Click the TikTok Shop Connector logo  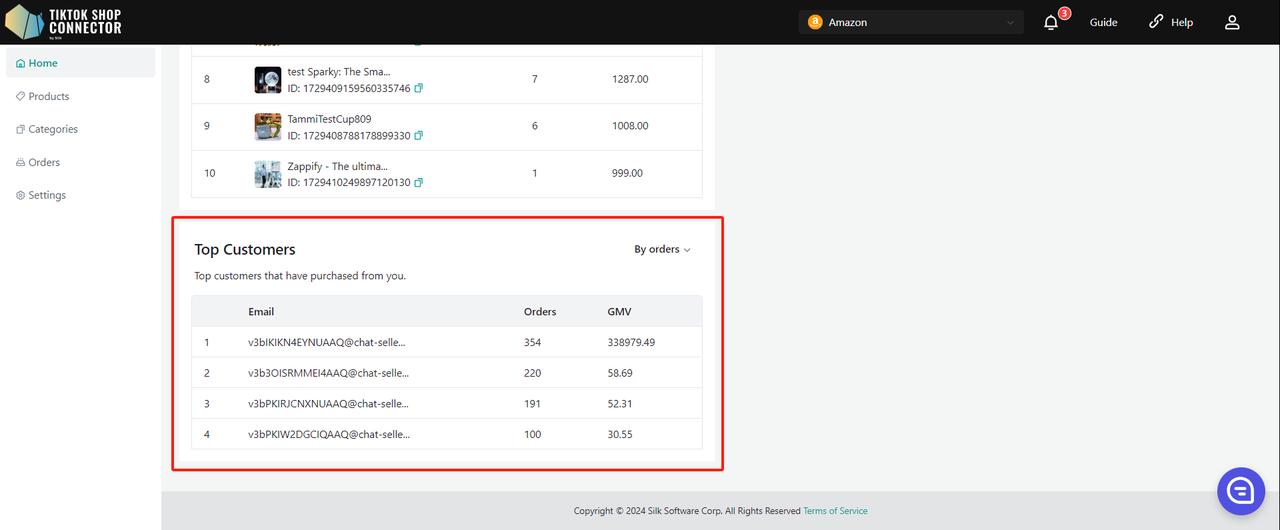64,22
